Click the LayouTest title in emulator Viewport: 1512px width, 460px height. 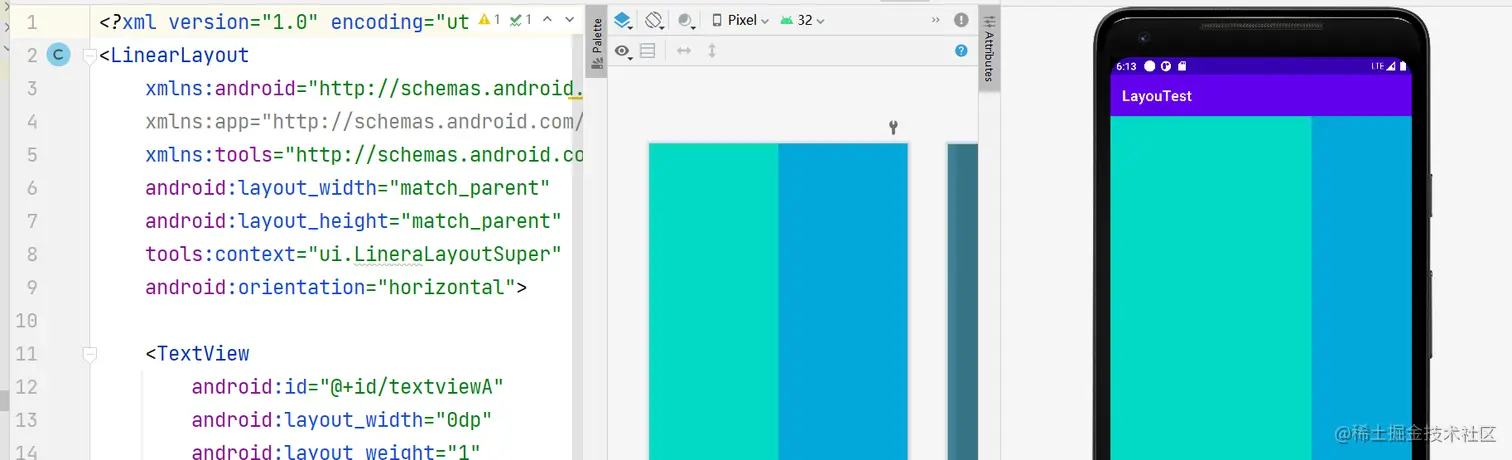(1157, 96)
